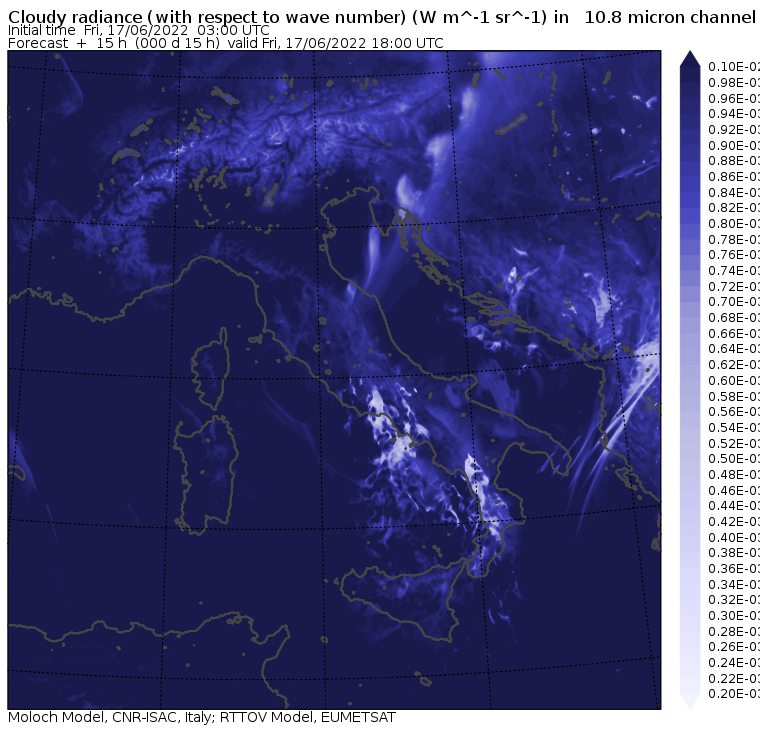
Task: Select the 0.68E-03 colorbar label
Action: click(734, 318)
